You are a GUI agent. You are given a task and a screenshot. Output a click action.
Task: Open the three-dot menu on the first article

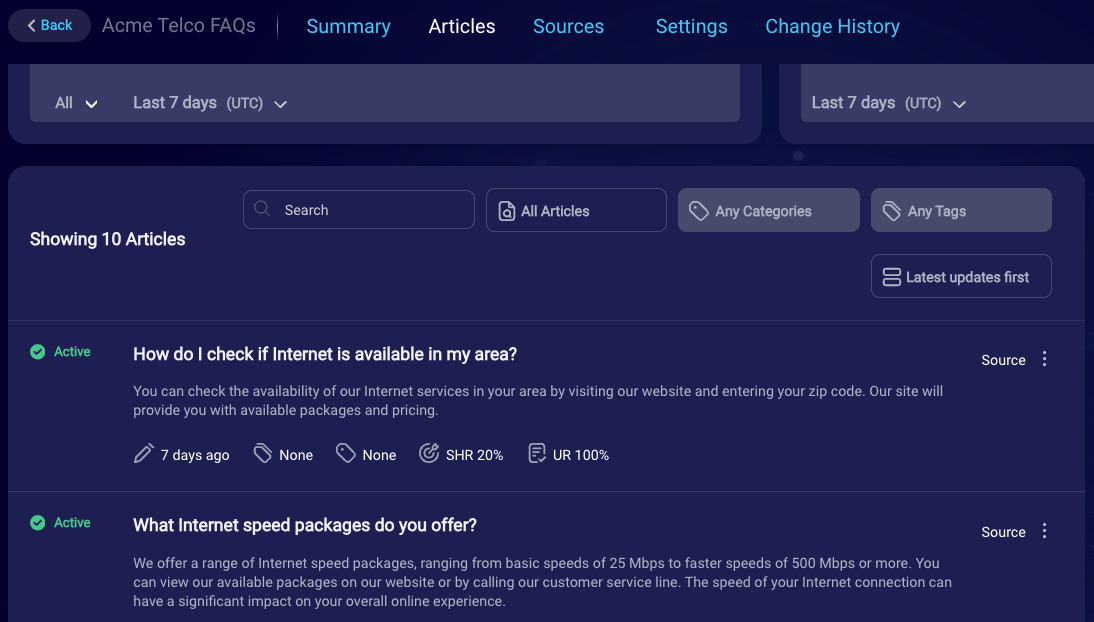coord(1044,359)
